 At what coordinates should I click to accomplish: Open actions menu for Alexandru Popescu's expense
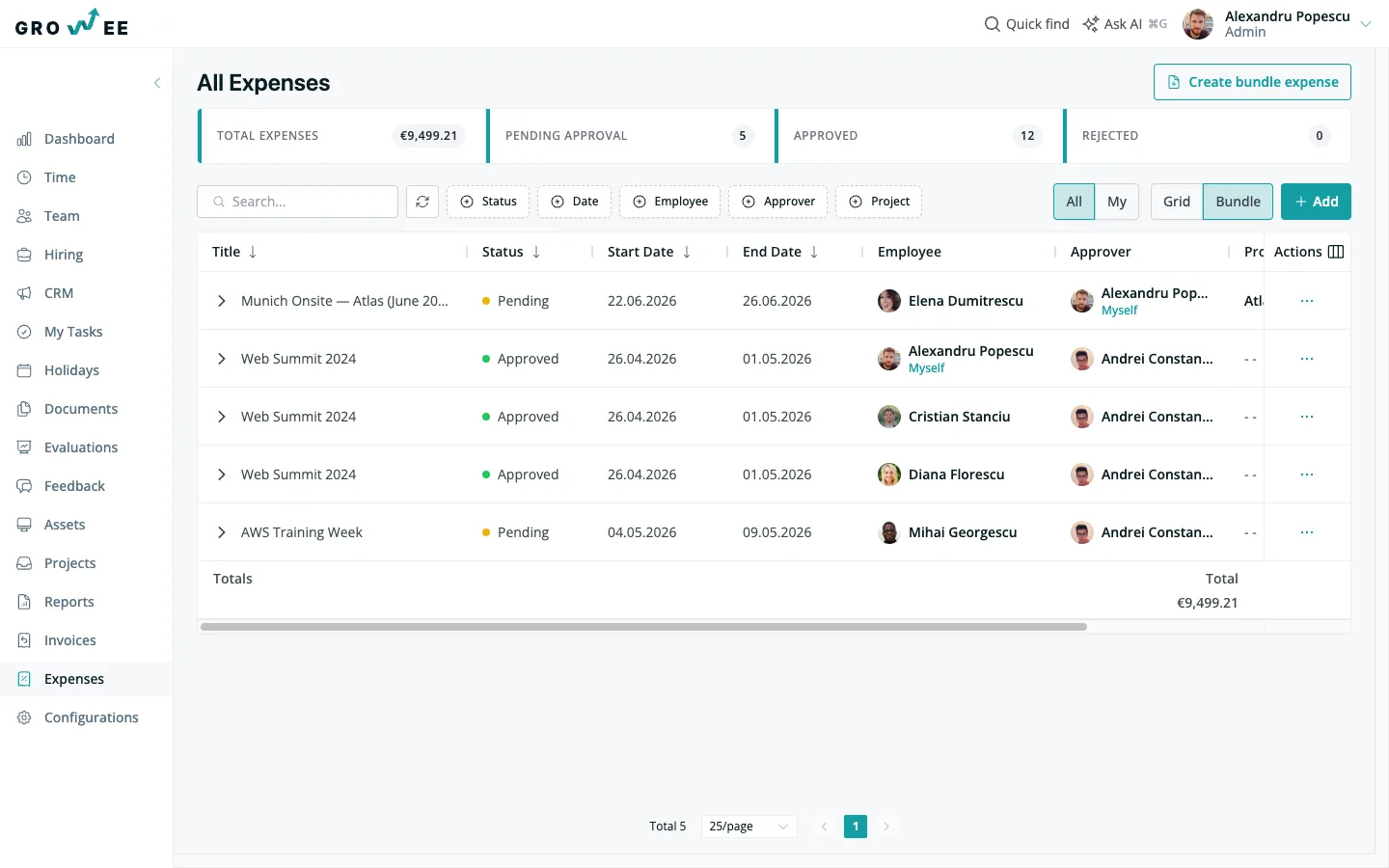click(1307, 359)
